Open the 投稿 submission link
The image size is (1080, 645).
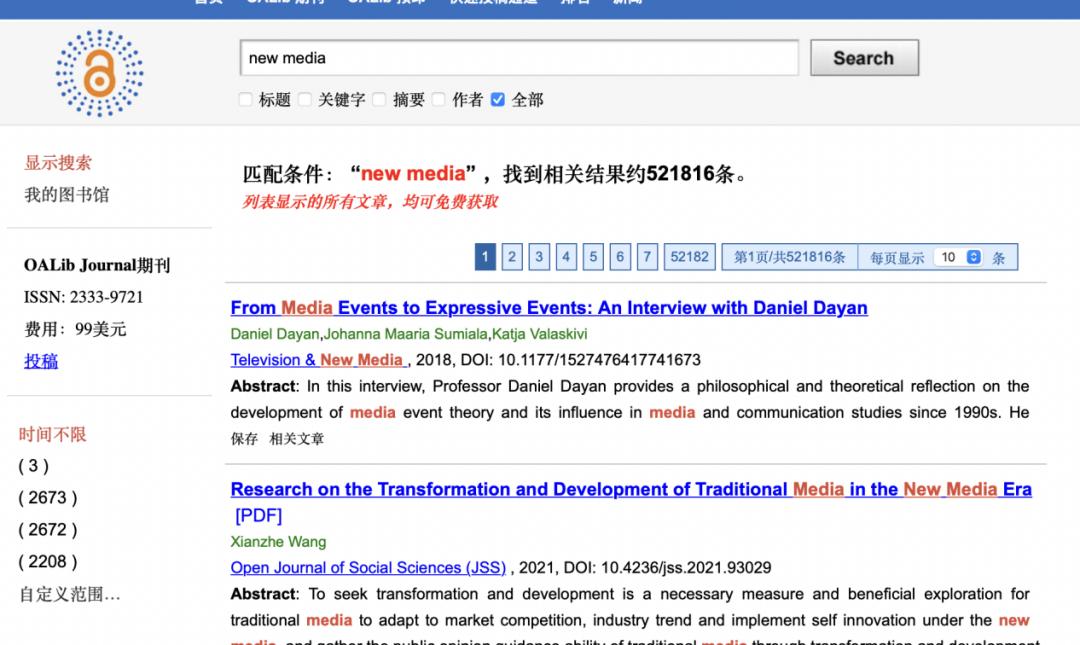pos(40,361)
